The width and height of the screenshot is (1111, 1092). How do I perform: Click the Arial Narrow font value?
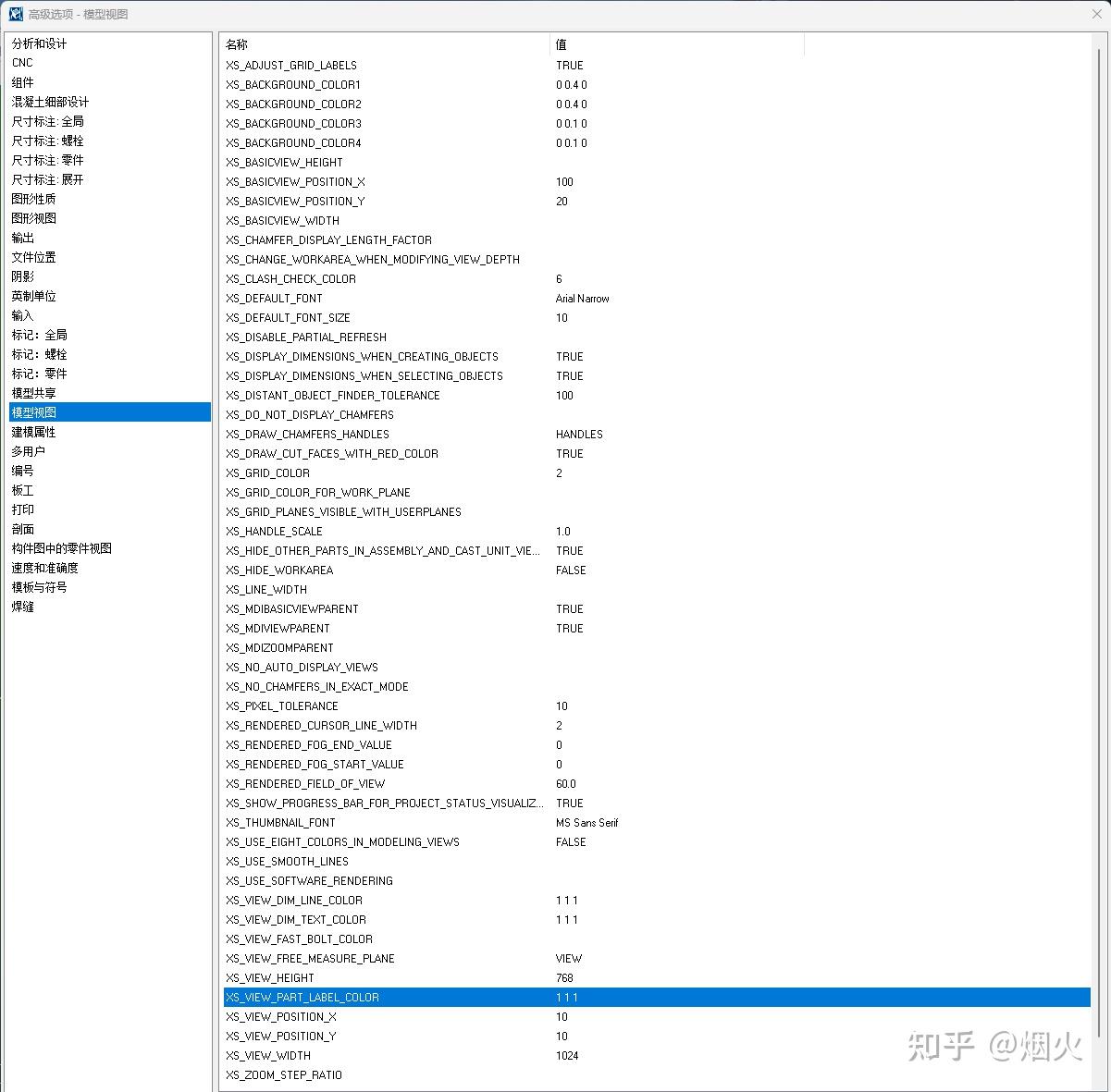coord(583,299)
